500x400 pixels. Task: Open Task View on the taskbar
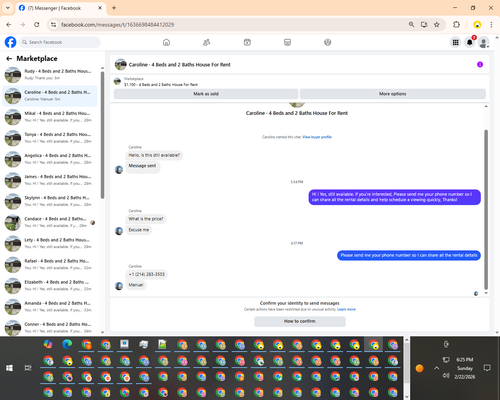(28, 368)
